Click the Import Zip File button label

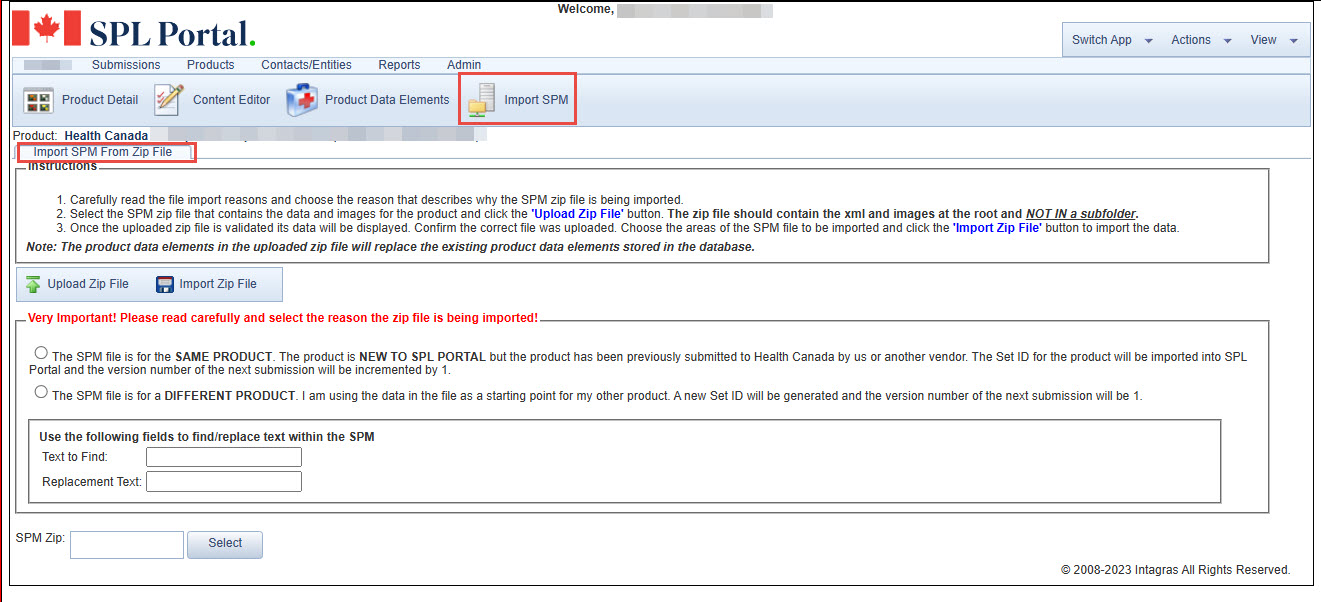[x=218, y=284]
